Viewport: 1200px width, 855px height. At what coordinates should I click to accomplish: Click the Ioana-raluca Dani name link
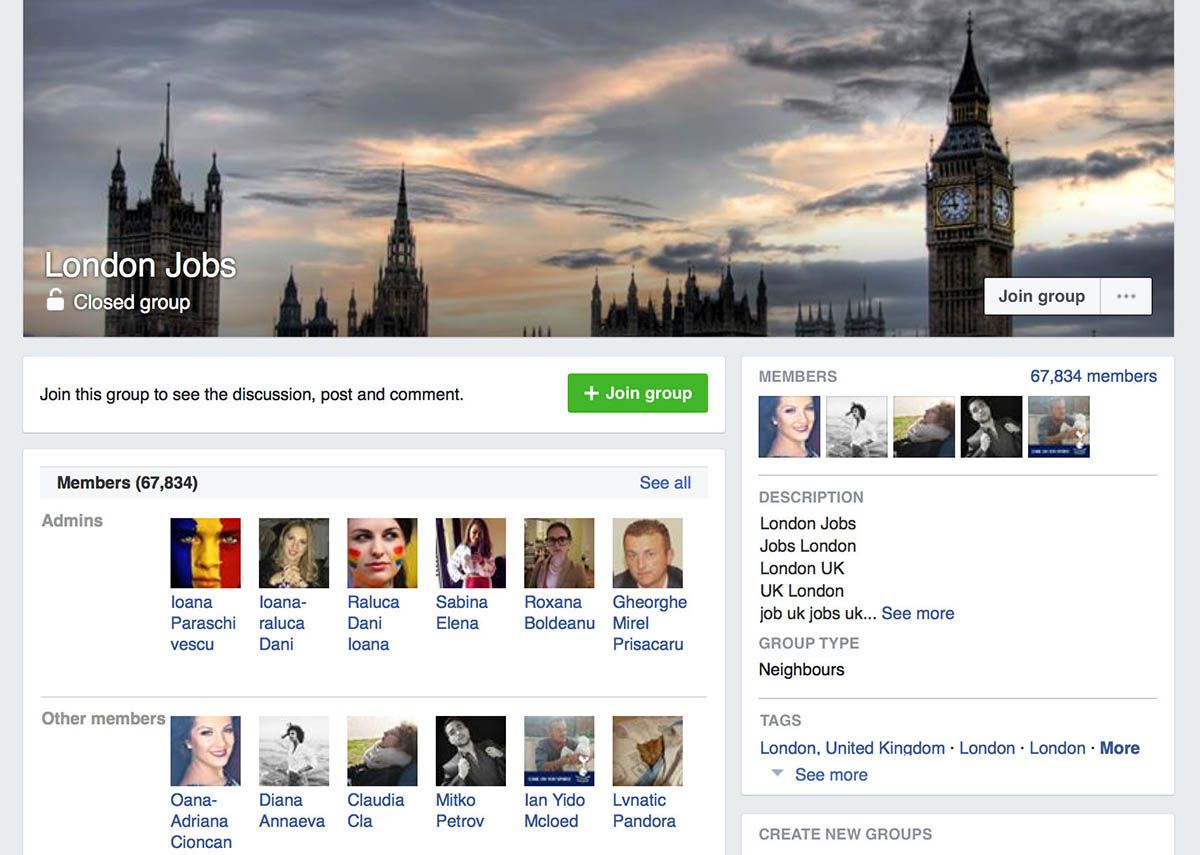(x=283, y=623)
